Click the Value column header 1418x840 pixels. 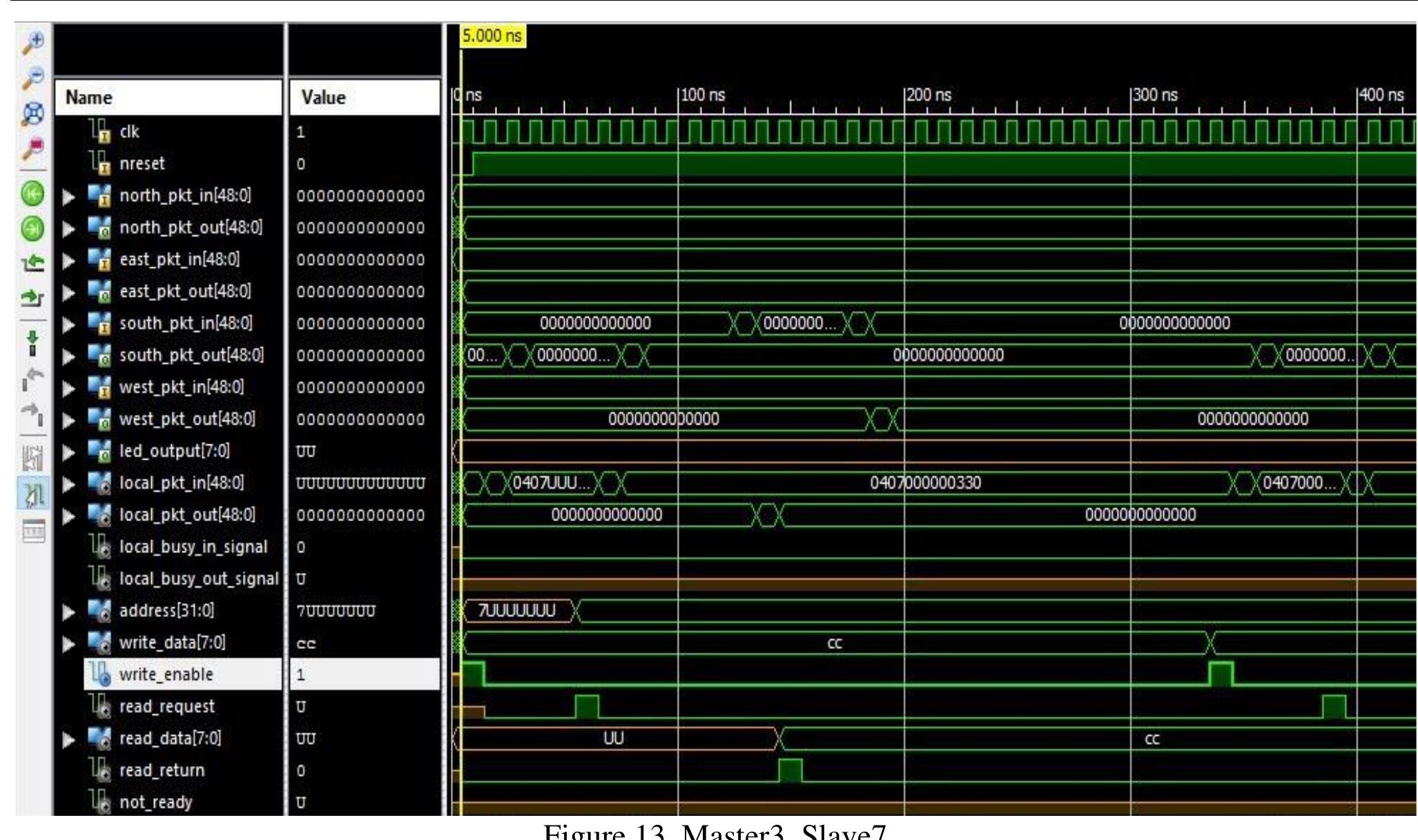click(x=364, y=97)
